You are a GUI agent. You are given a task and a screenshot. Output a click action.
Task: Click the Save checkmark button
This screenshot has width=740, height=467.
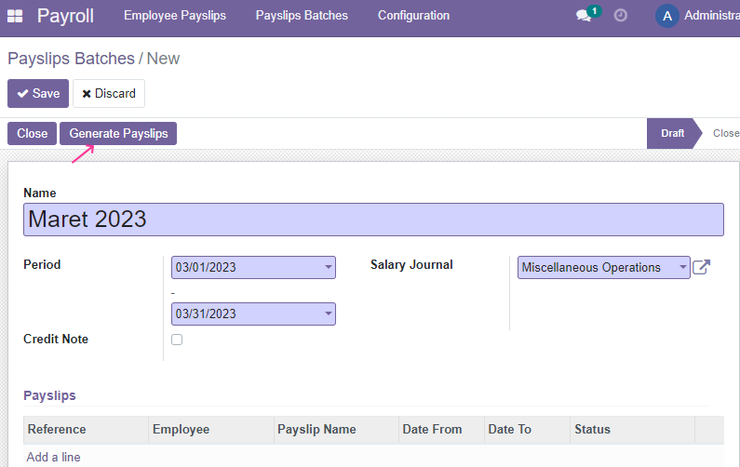(x=38, y=93)
